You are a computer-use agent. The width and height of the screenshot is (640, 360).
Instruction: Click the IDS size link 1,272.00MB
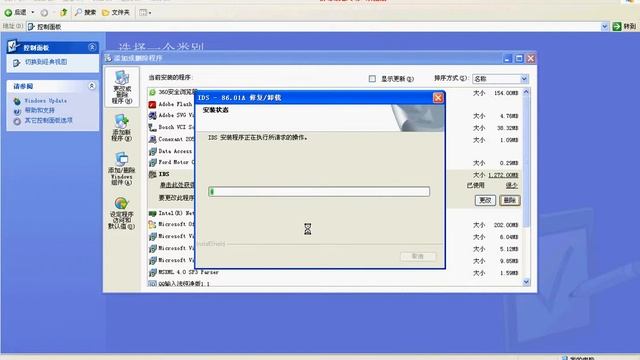click(503, 175)
